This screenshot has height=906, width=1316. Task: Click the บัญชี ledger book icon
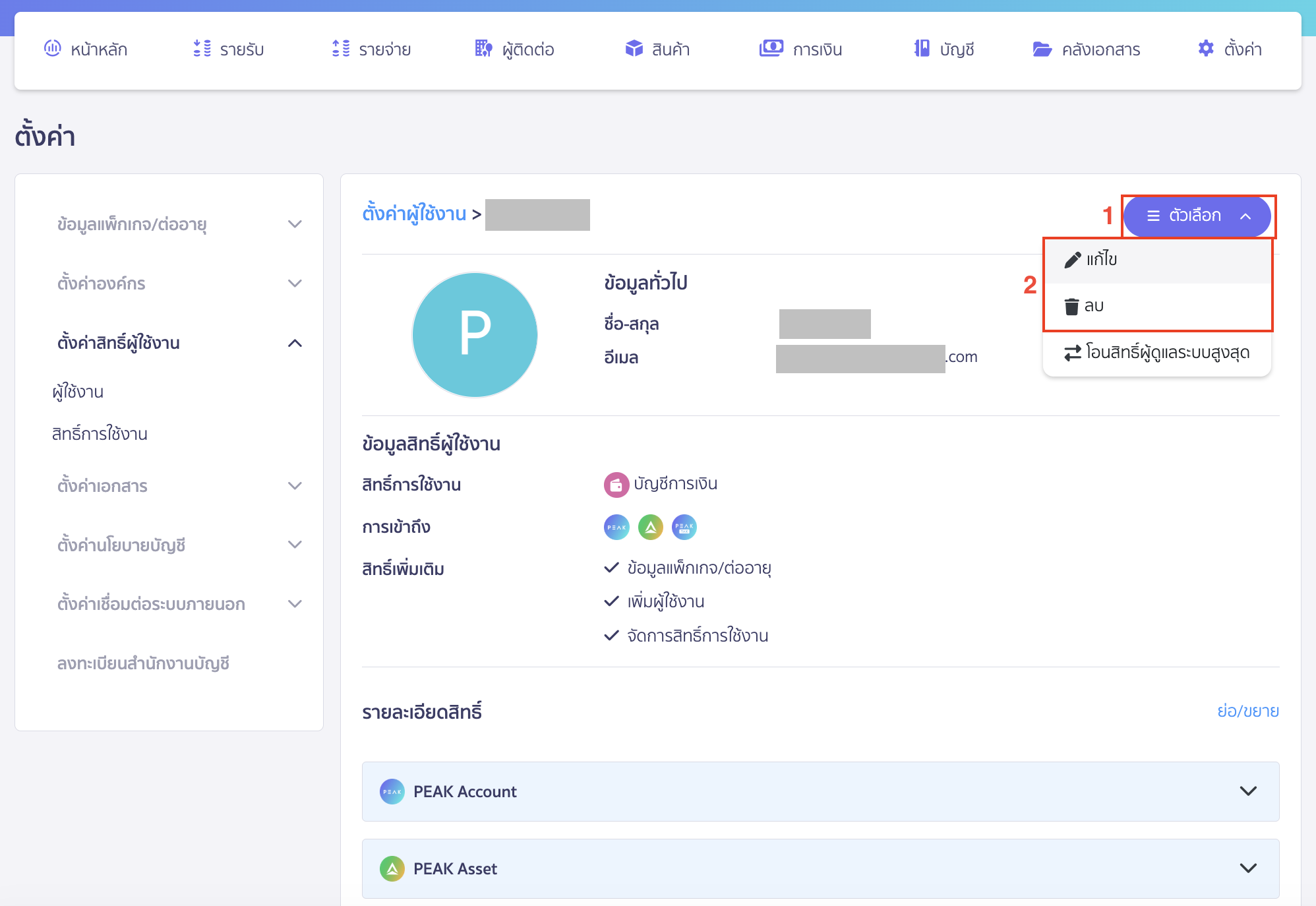[x=922, y=48]
